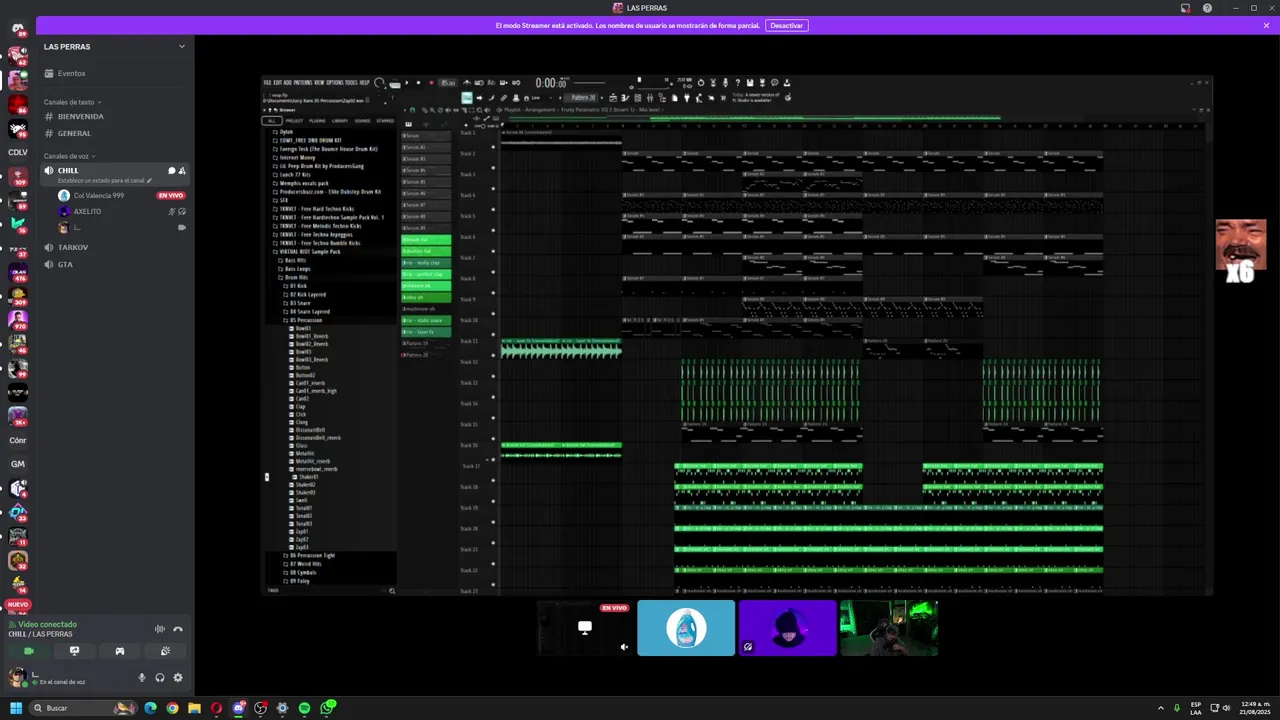The height and width of the screenshot is (720, 1280).
Task: Invite people to the CHILL voice channel
Action: (182, 171)
